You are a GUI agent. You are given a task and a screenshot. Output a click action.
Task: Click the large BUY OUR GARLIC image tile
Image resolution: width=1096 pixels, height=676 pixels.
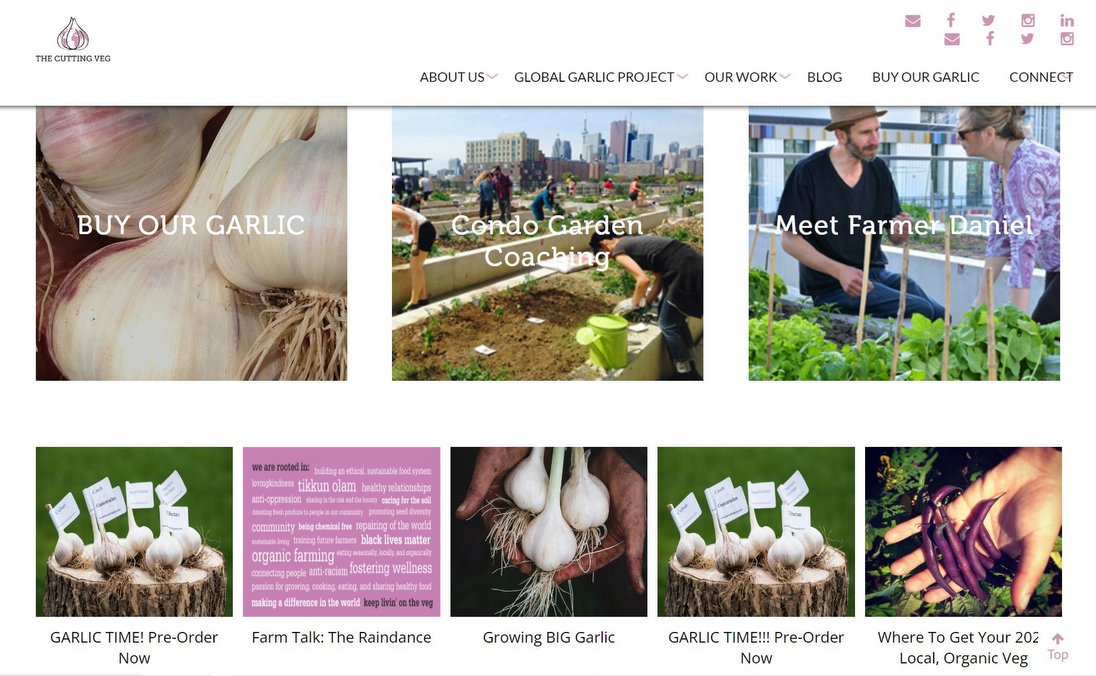pos(192,243)
